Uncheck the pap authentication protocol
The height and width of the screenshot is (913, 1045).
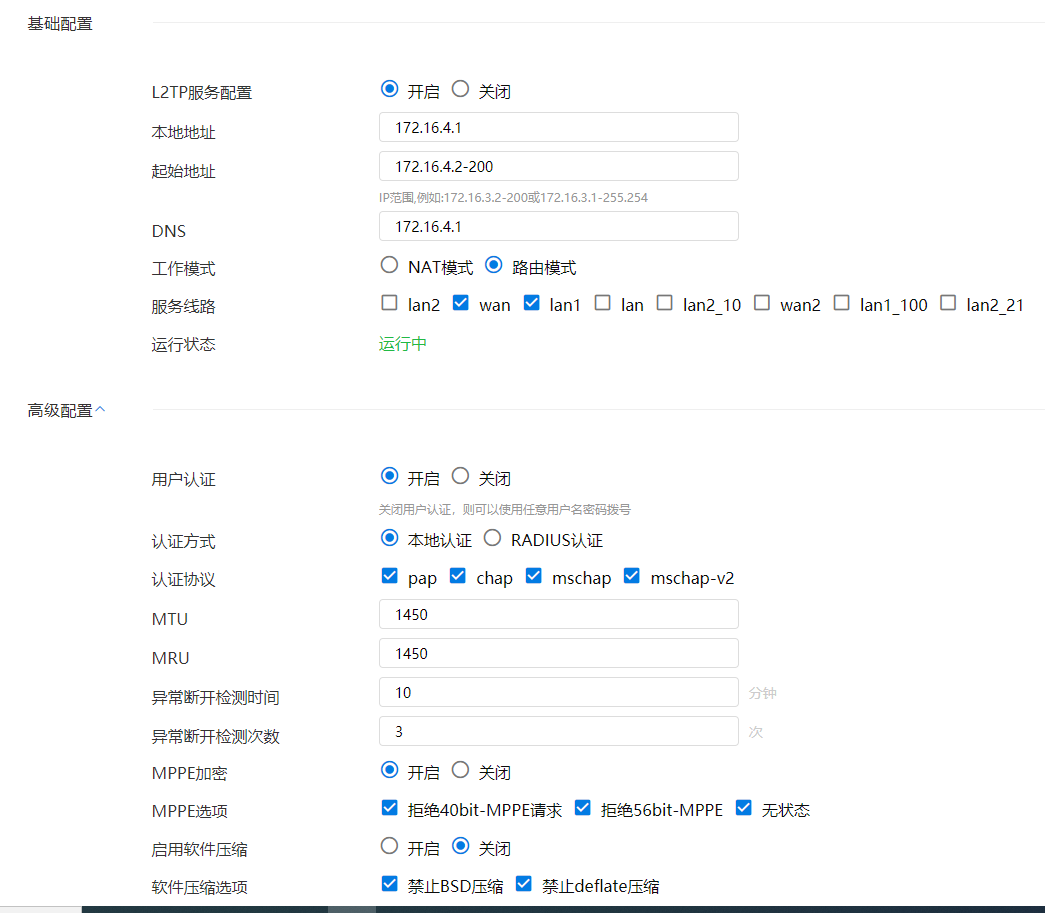390,576
